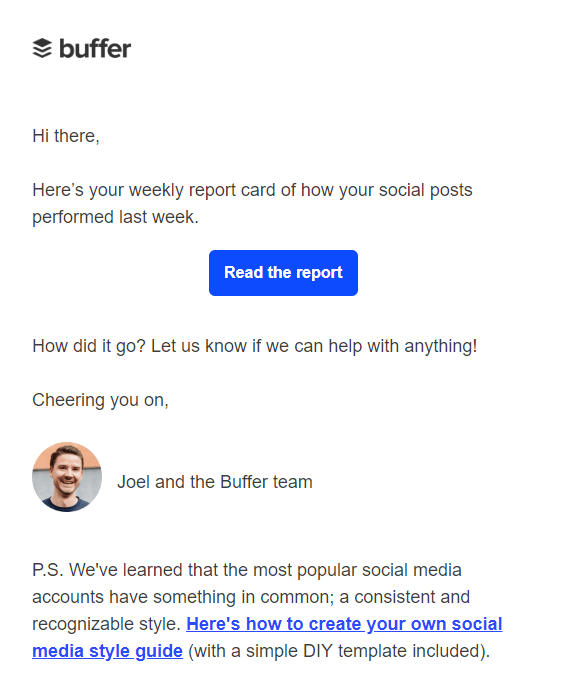Screen dimensions: 562x683
Task: Click the "Hi there," greeting line
Action: pos(66,136)
